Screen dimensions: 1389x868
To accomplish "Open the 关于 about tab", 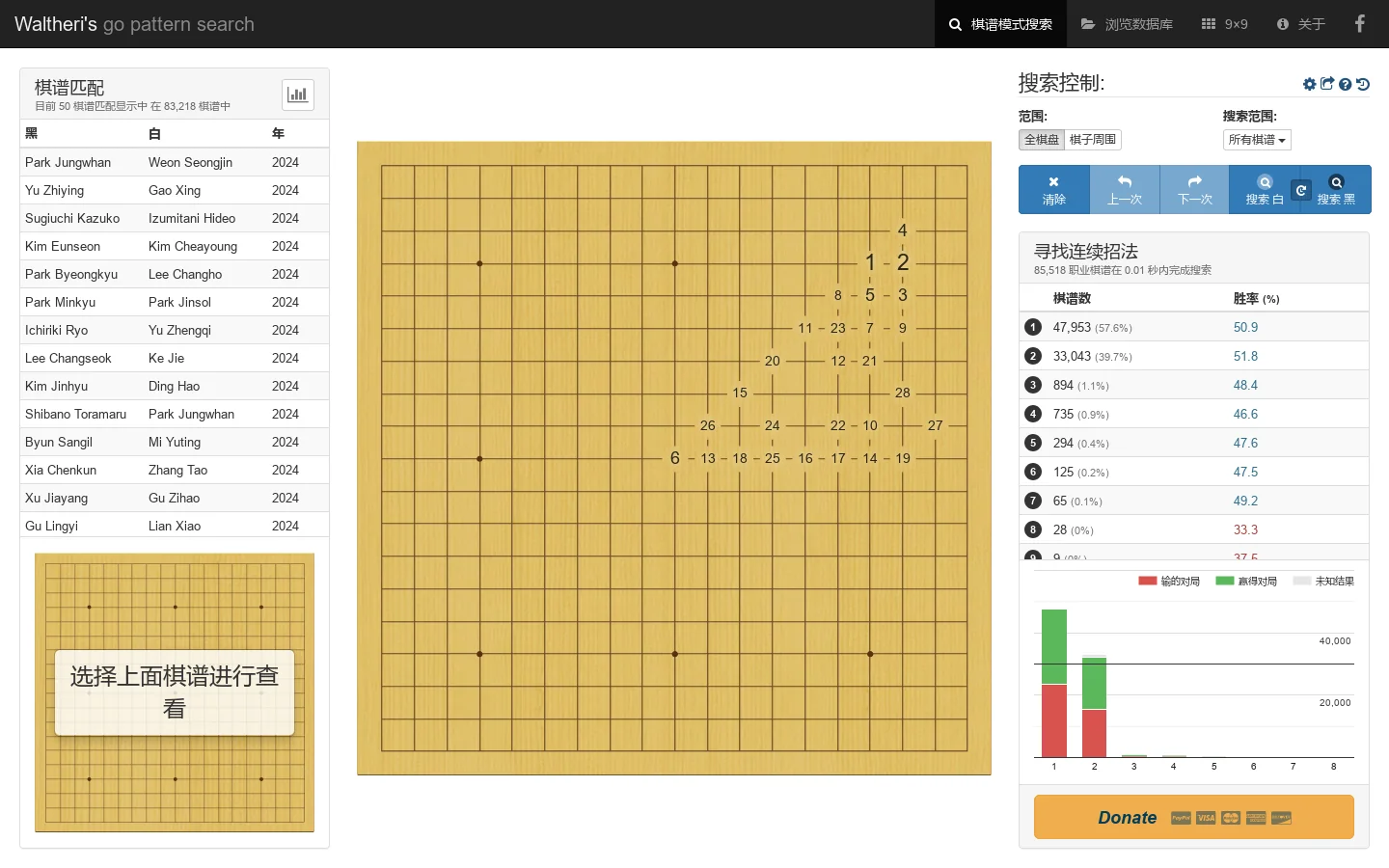I will [1300, 24].
